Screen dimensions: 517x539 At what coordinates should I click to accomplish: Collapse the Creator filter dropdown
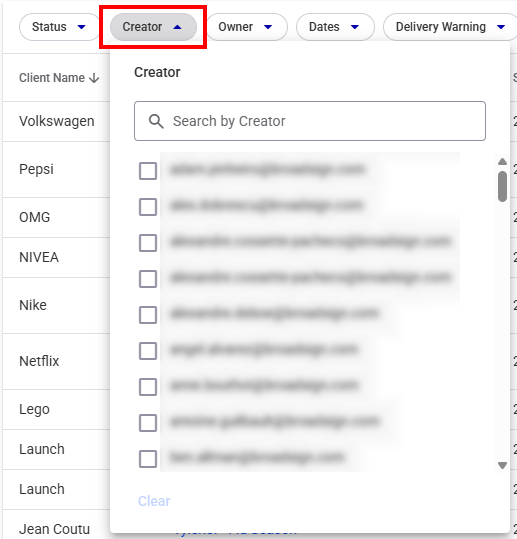coord(153,27)
